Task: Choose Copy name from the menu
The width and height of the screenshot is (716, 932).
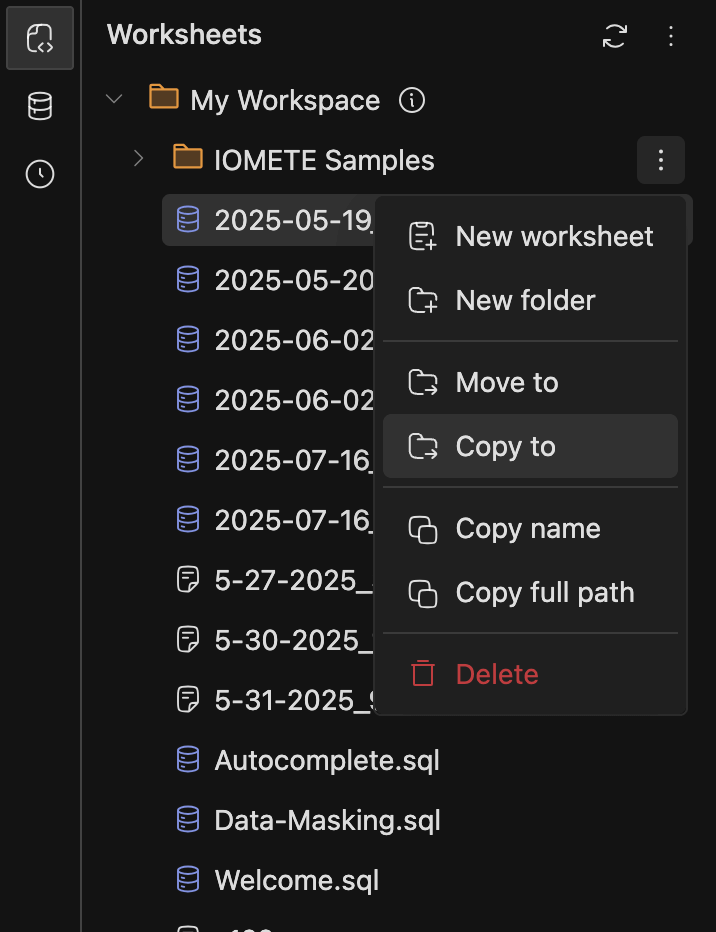Action: [x=527, y=529]
